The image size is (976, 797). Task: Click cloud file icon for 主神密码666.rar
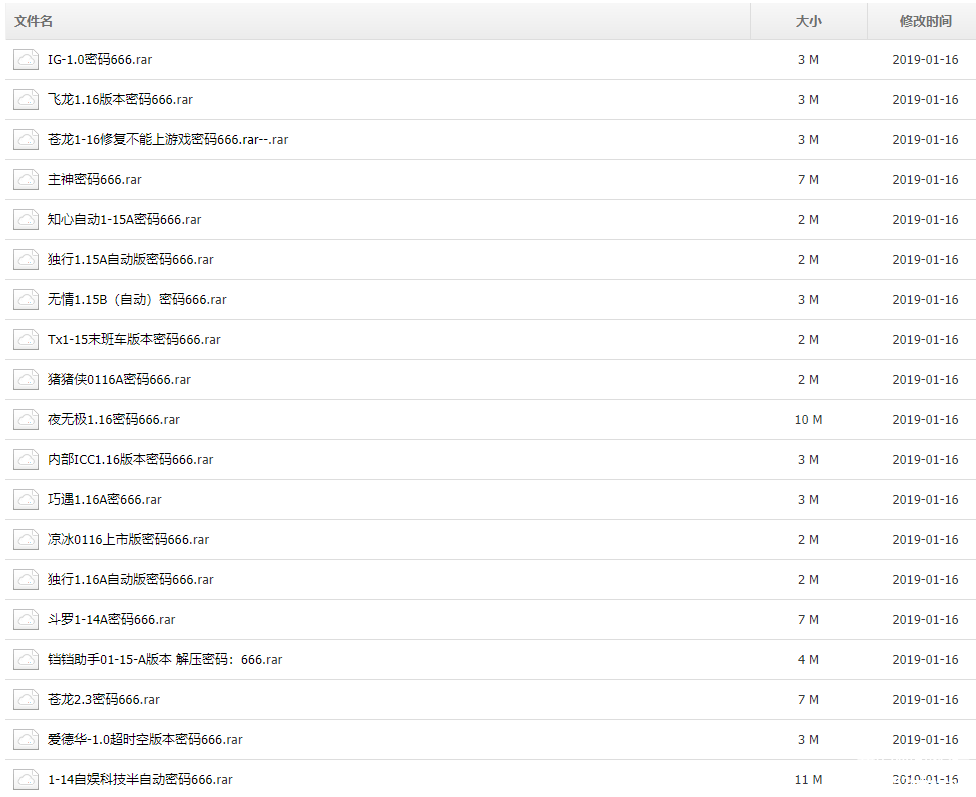point(26,179)
